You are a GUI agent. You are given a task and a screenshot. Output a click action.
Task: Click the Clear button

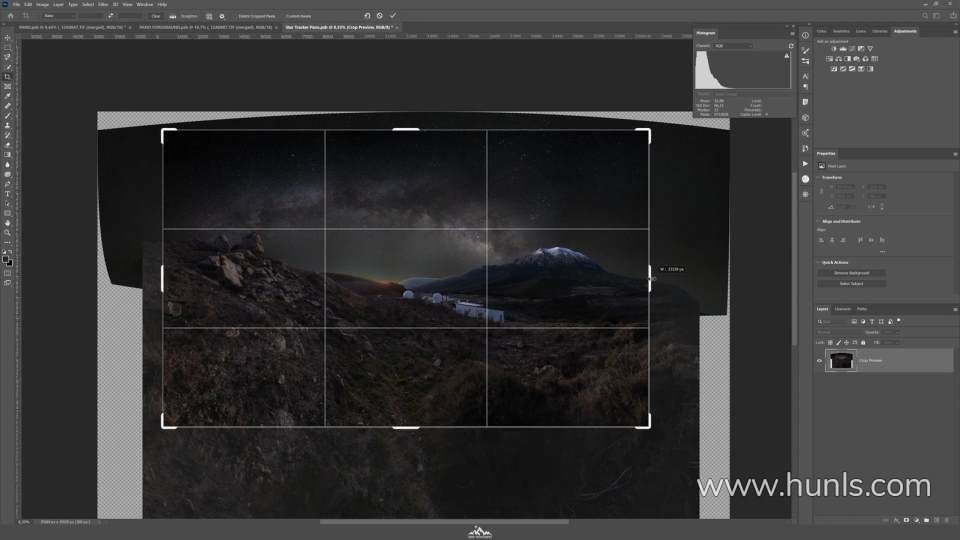[x=156, y=16]
